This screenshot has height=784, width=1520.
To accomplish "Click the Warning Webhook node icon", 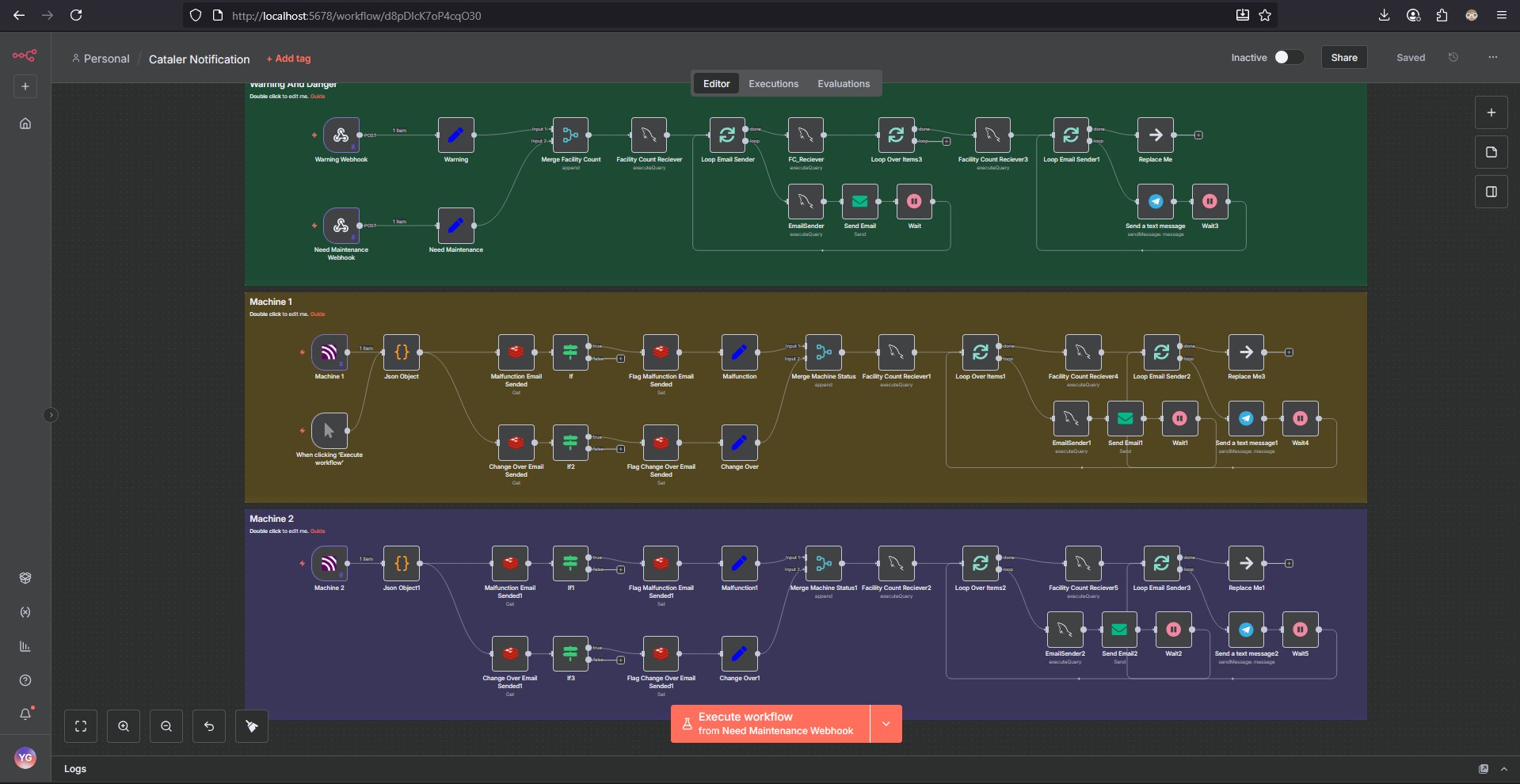I will (341, 135).
